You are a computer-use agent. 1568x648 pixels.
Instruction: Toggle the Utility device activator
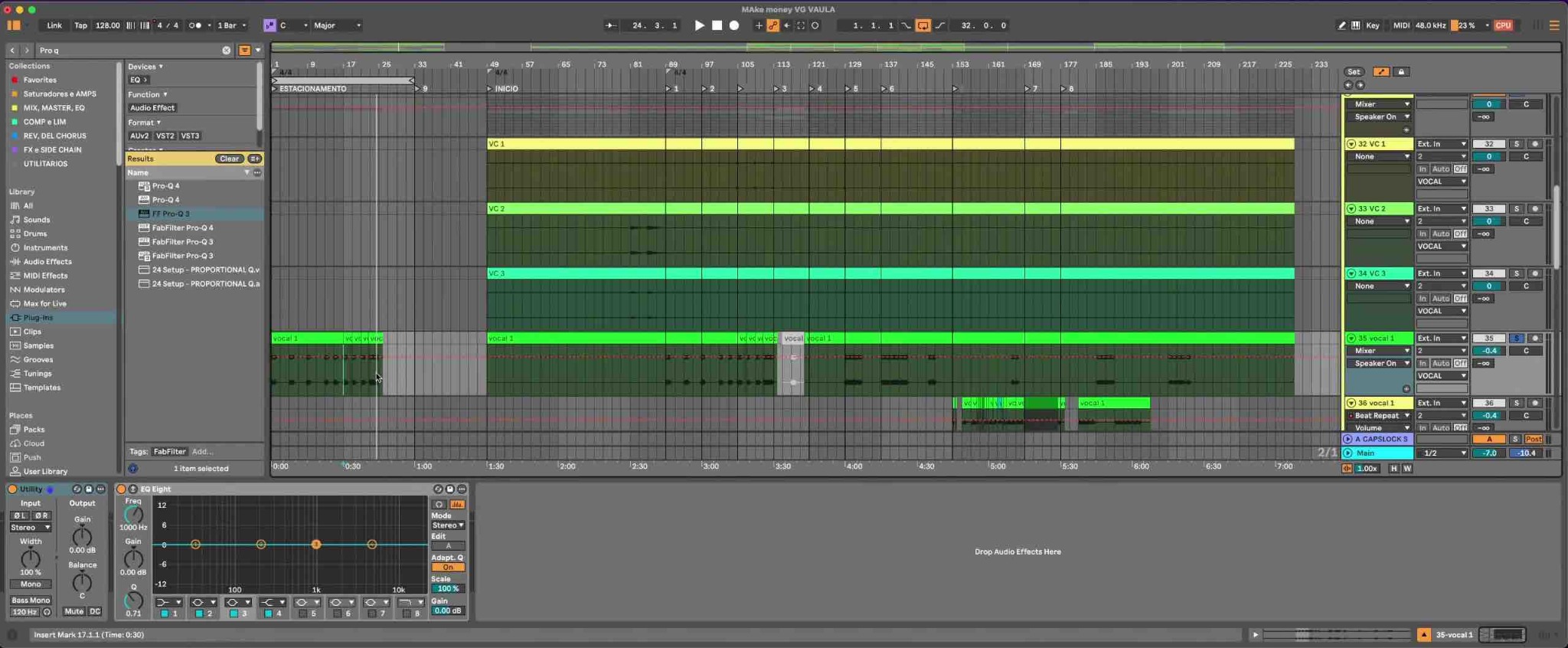[12, 489]
